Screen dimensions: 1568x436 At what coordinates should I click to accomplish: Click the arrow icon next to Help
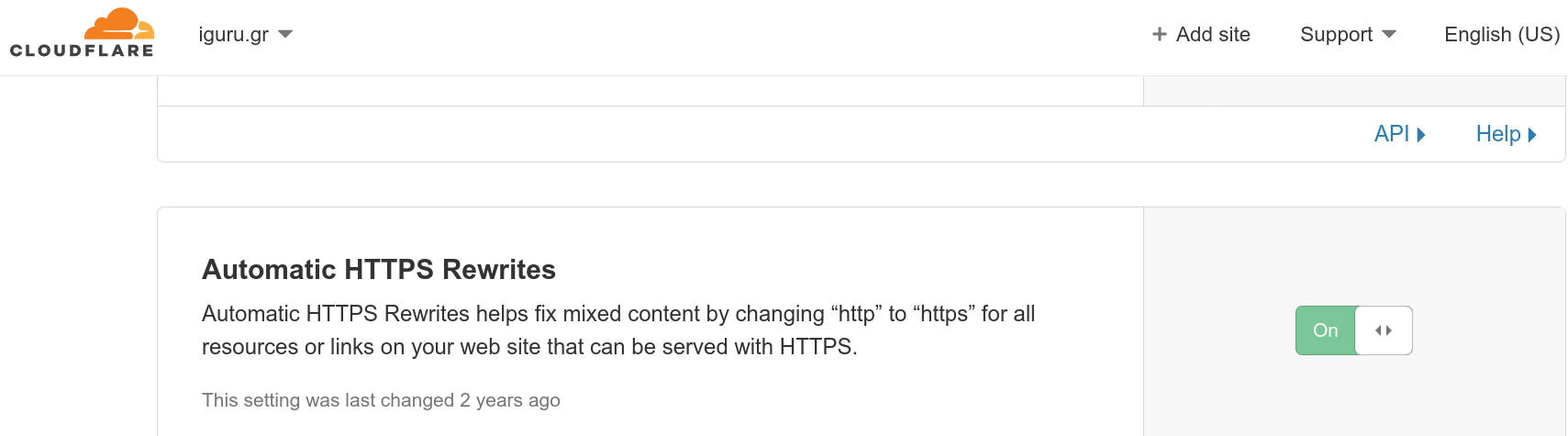tap(1531, 135)
